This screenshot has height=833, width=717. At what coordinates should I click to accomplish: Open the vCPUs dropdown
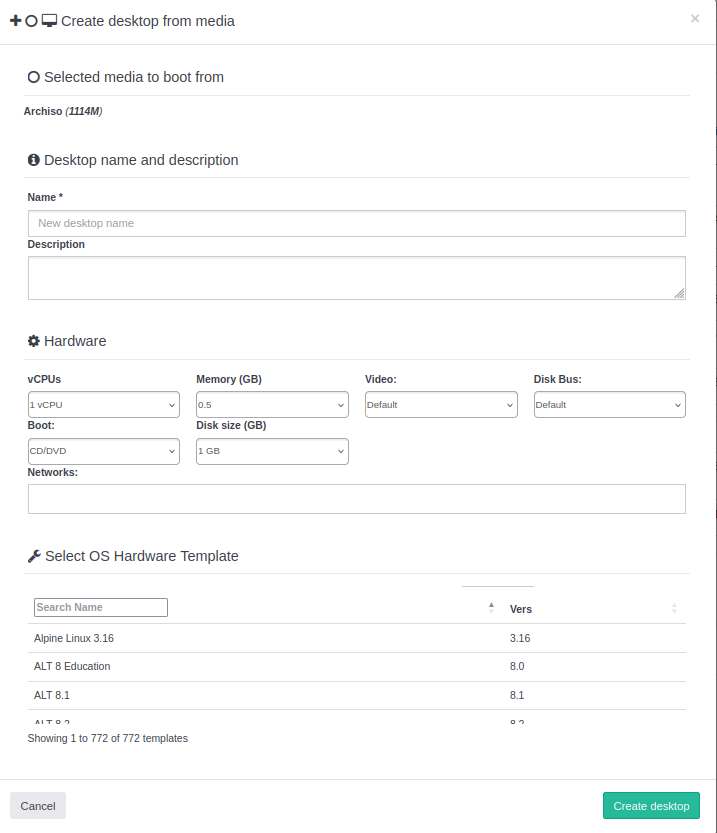tap(104, 405)
